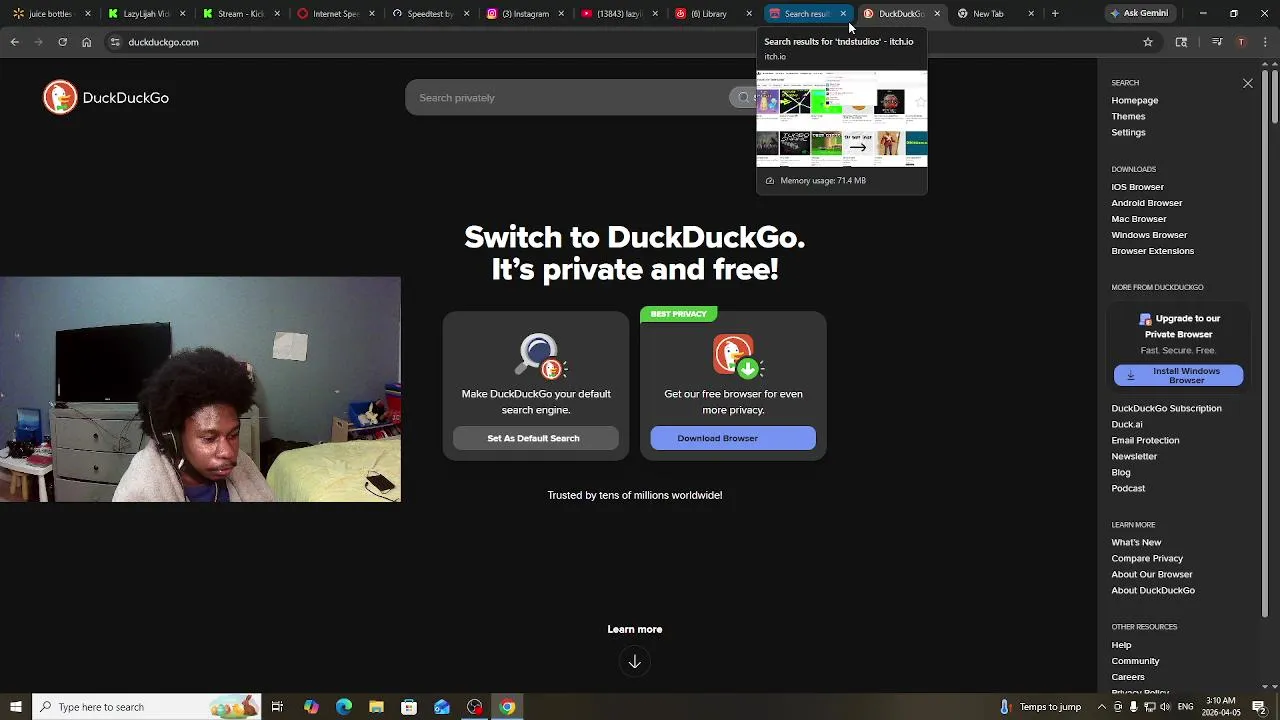The width and height of the screenshot is (1280, 720).
Task: Open Podcast link in side menu
Action: pos(1128,488)
